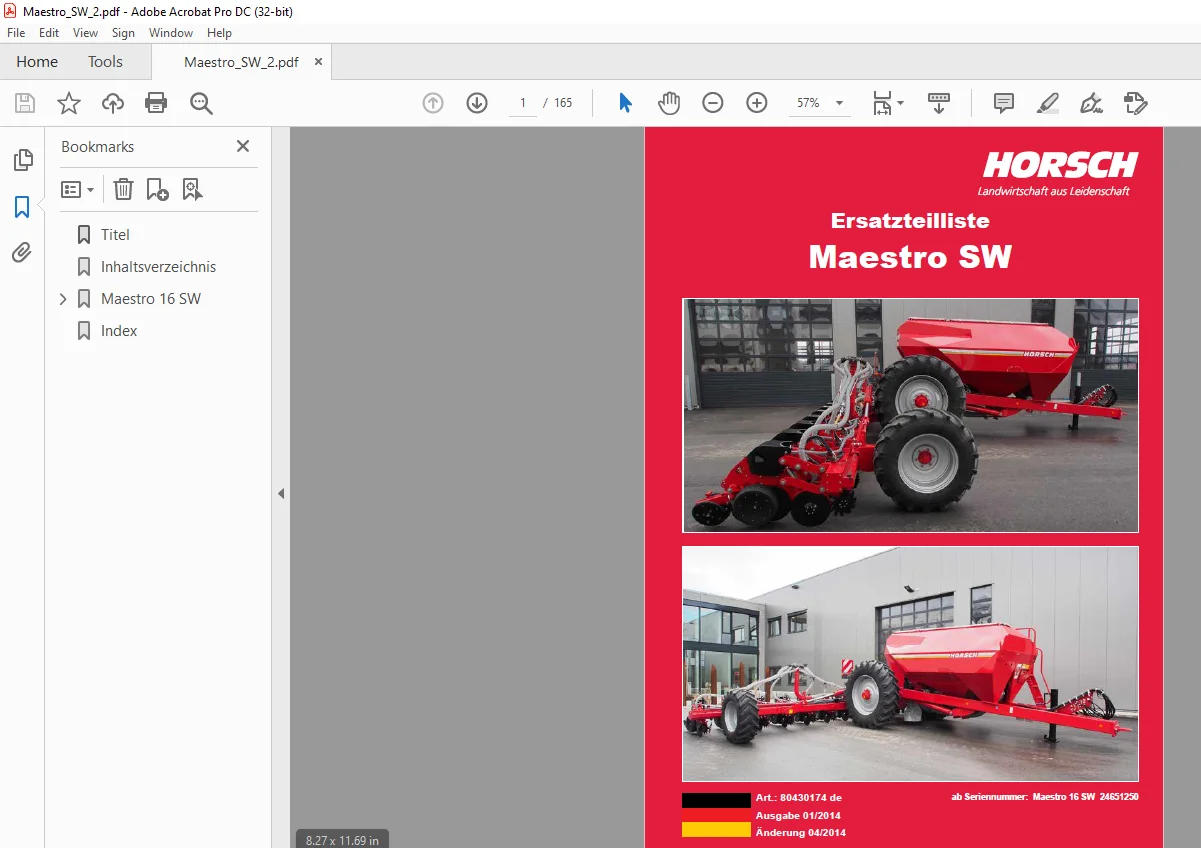Viewport: 1201px width, 848px height.
Task: Click the scrolling mode keyboard icon
Action: tap(939, 103)
